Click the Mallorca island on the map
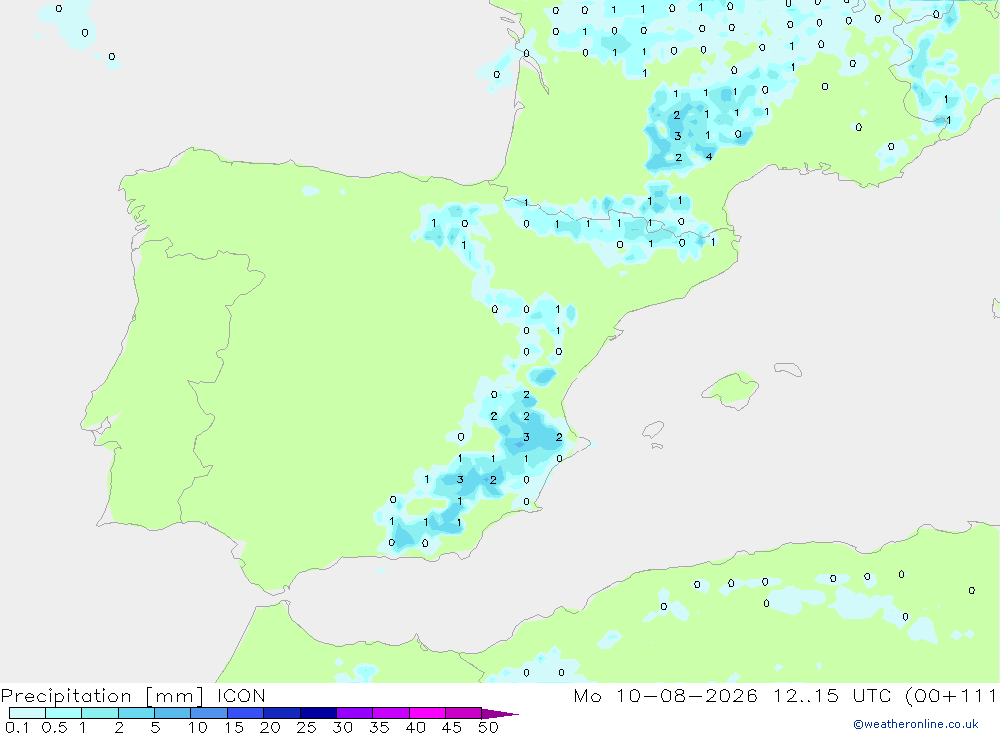1000x733 pixels. point(731,389)
